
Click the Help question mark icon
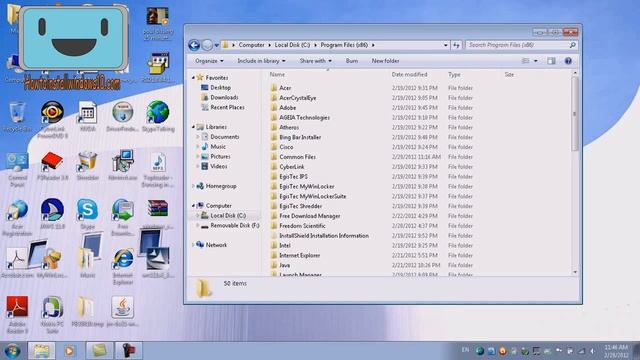click(x=568, y=61)
